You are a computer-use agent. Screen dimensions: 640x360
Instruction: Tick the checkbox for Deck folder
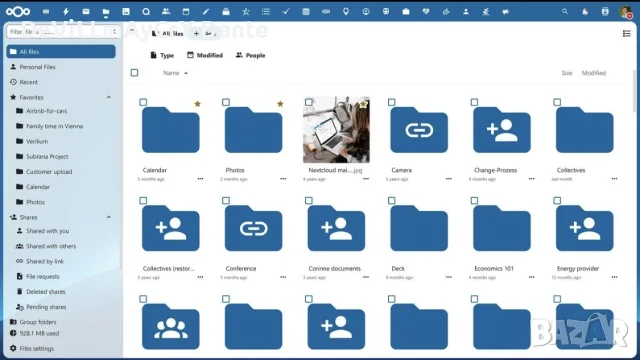tap(391, 200)
